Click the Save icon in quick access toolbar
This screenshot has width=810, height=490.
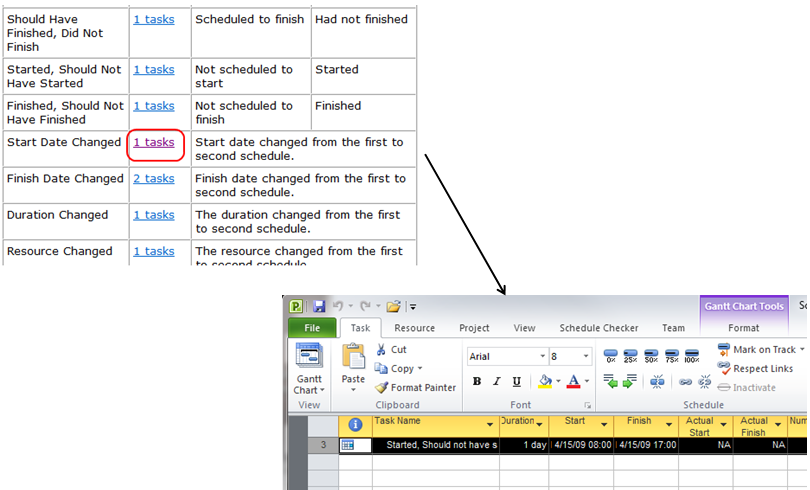pos(319,306)
